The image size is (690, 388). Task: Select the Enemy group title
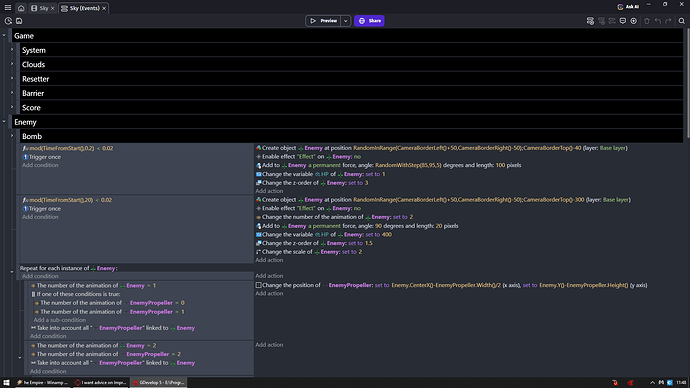point(25,122)
